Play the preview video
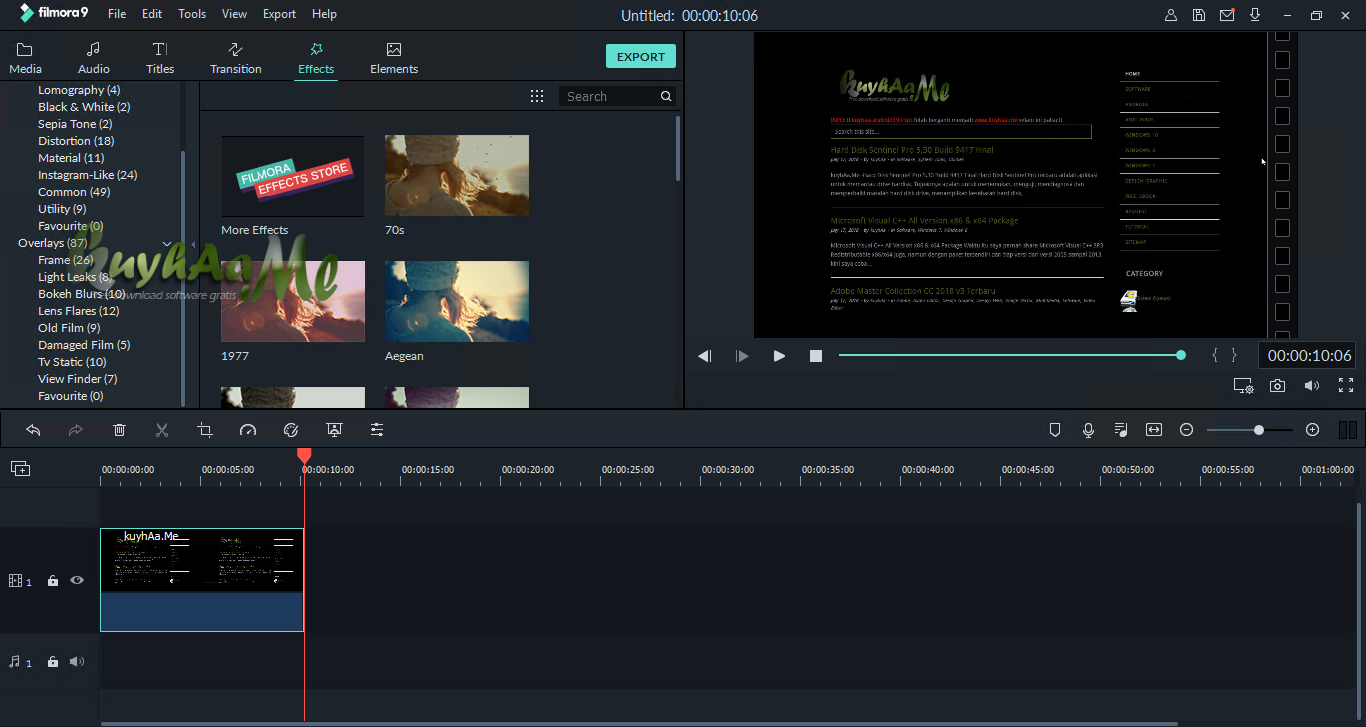 point(779,356)
